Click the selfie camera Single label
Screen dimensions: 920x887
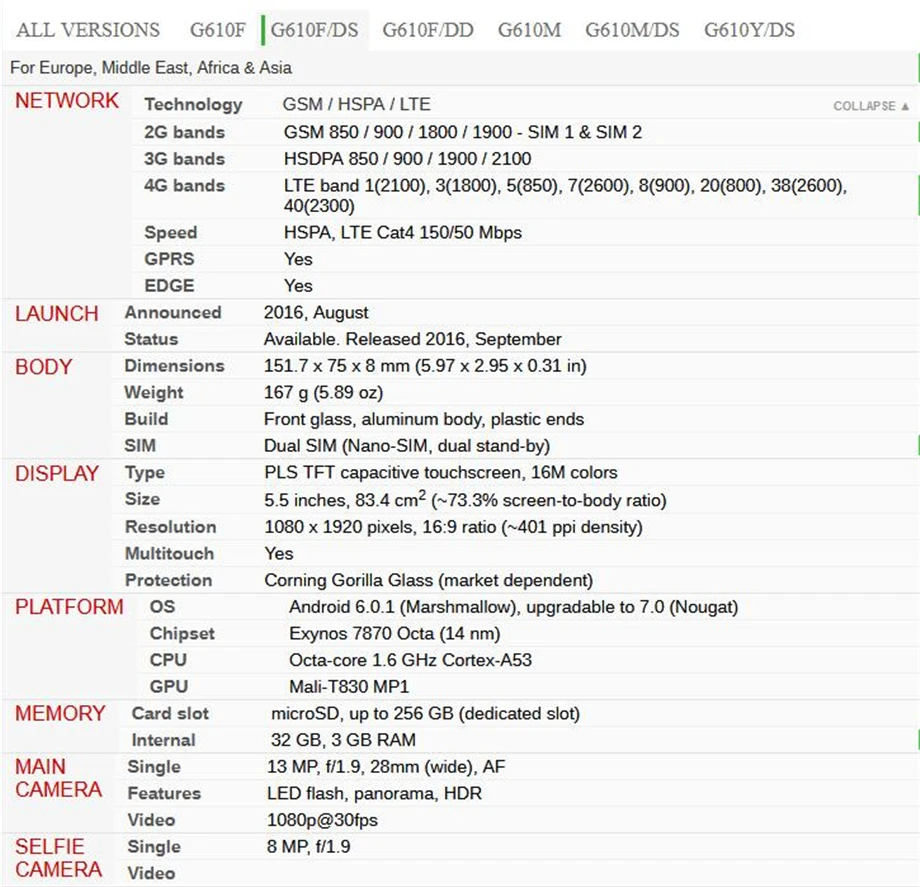point(154,847)
